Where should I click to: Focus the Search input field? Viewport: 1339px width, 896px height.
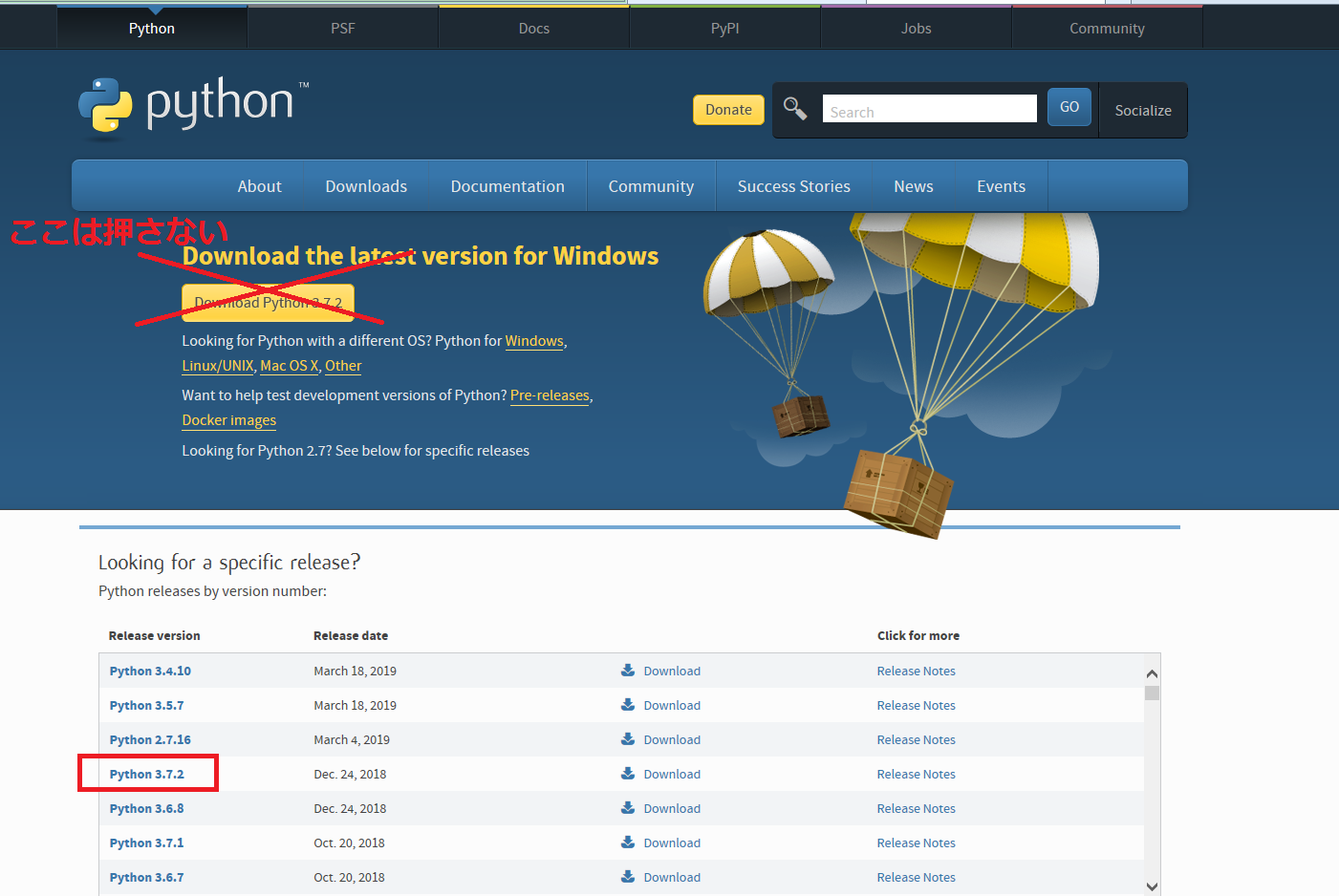(x=929, y=109)
